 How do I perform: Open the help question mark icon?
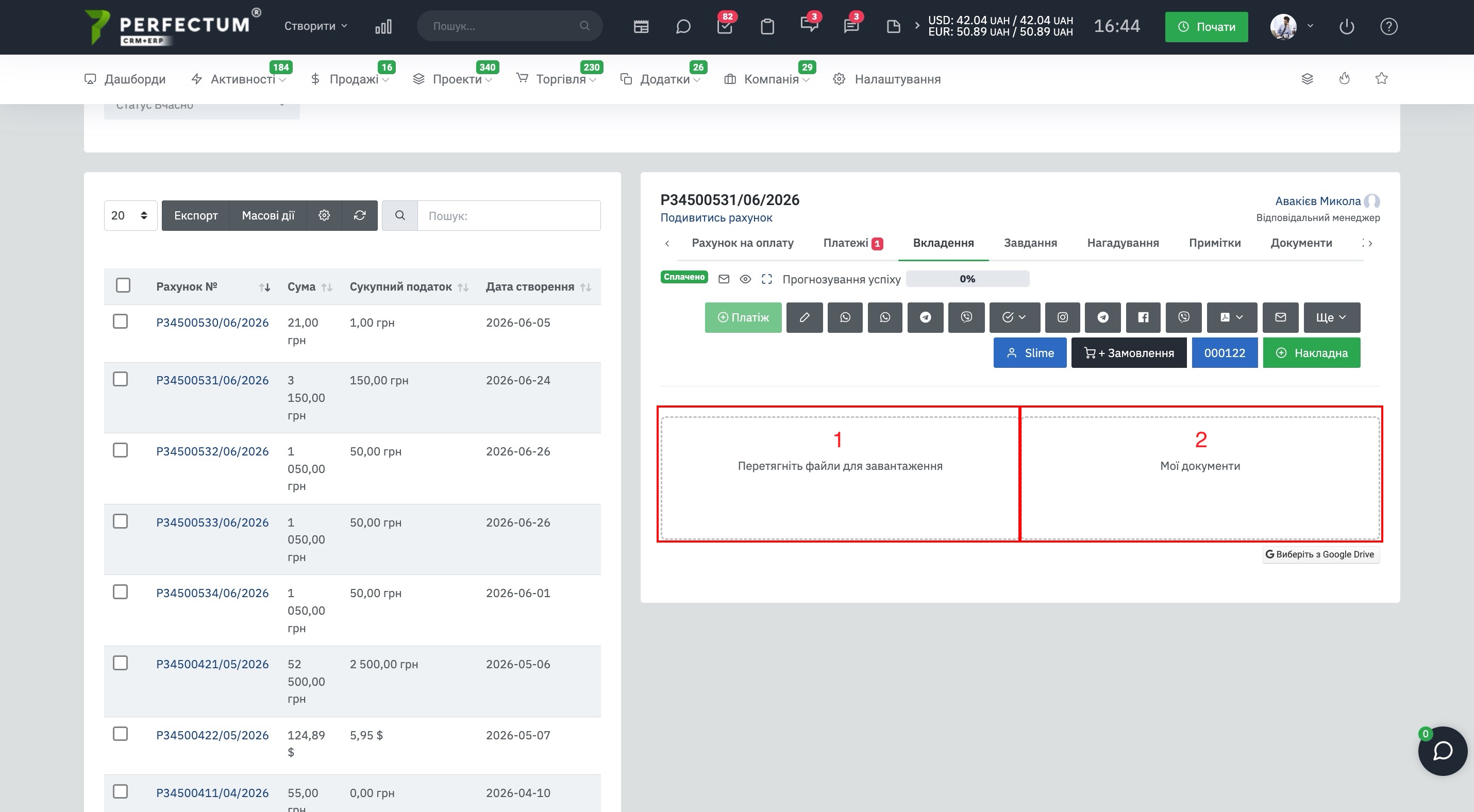tap(1389, 26)
